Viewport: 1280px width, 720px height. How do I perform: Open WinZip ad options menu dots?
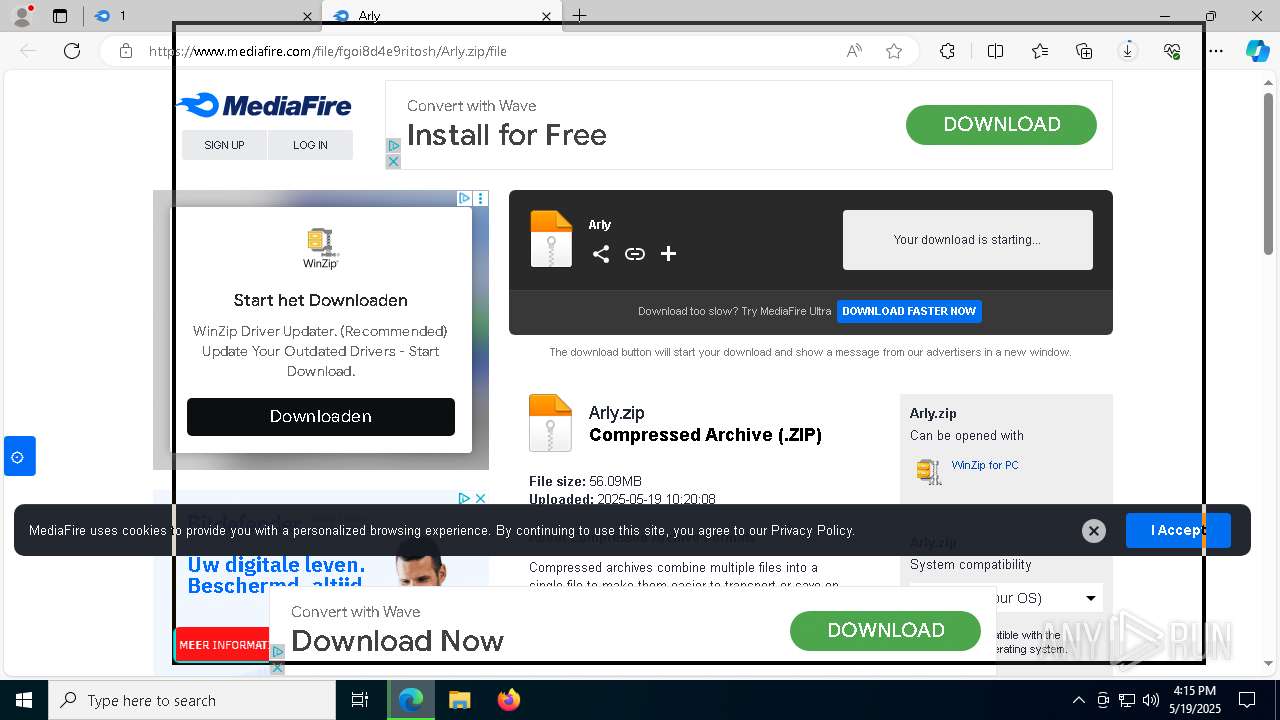[481, 198]
